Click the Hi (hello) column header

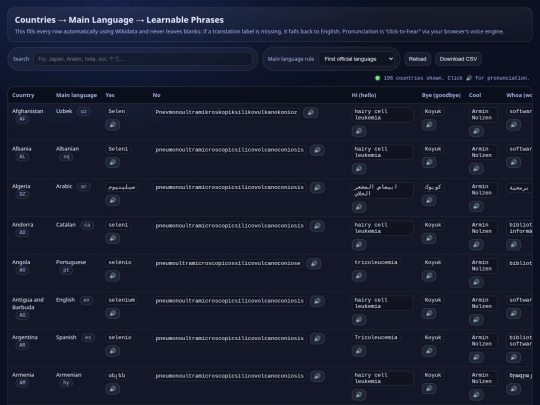364,95
